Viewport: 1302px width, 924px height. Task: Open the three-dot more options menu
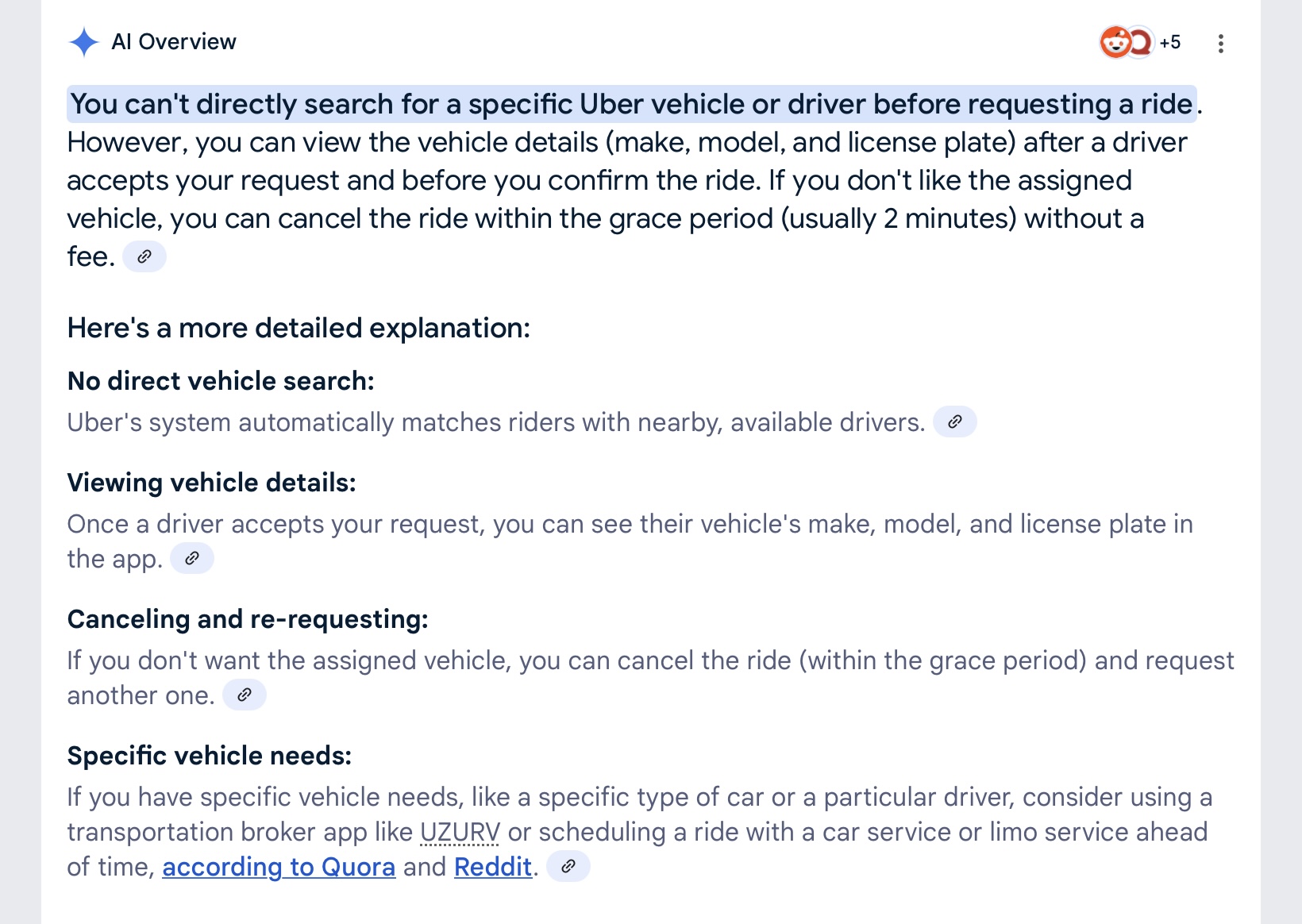point(1221,44)
